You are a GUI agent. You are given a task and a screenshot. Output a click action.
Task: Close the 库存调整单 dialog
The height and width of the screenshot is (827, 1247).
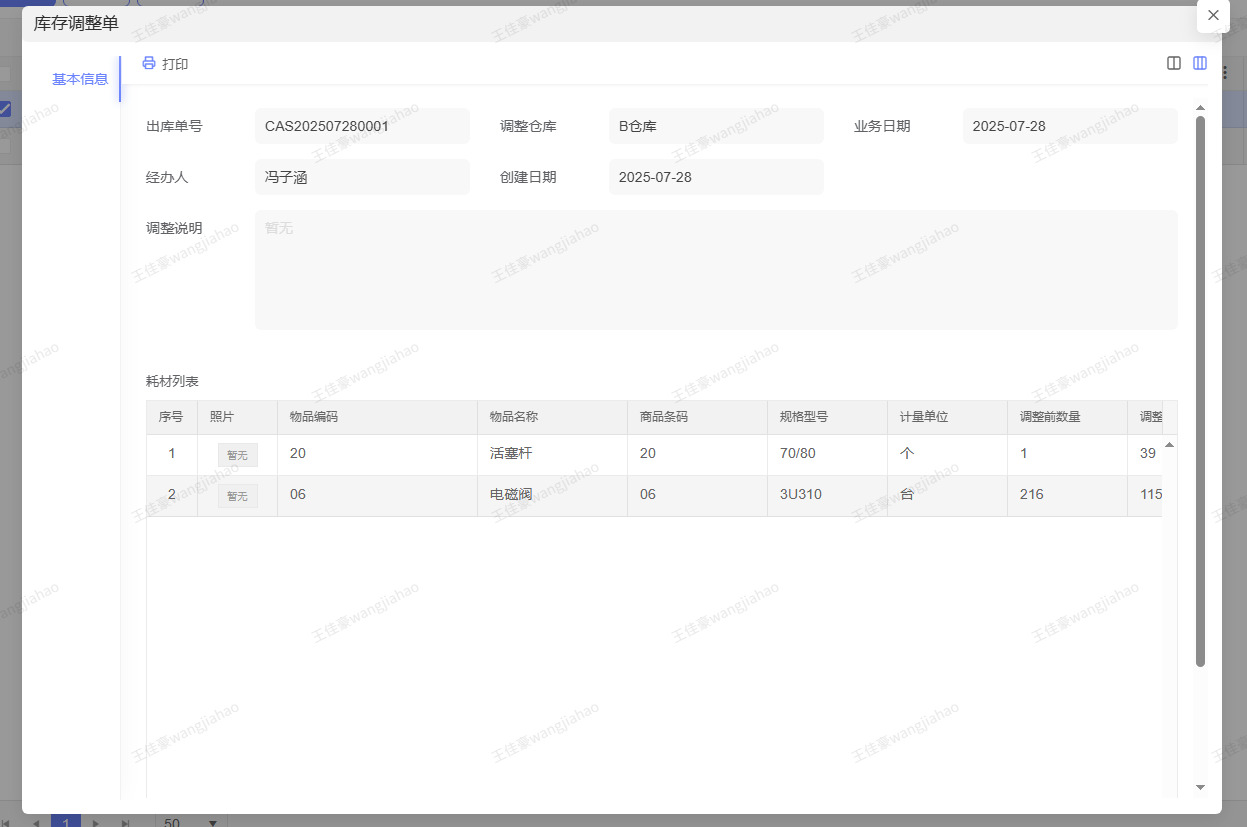click(1213, 16)
